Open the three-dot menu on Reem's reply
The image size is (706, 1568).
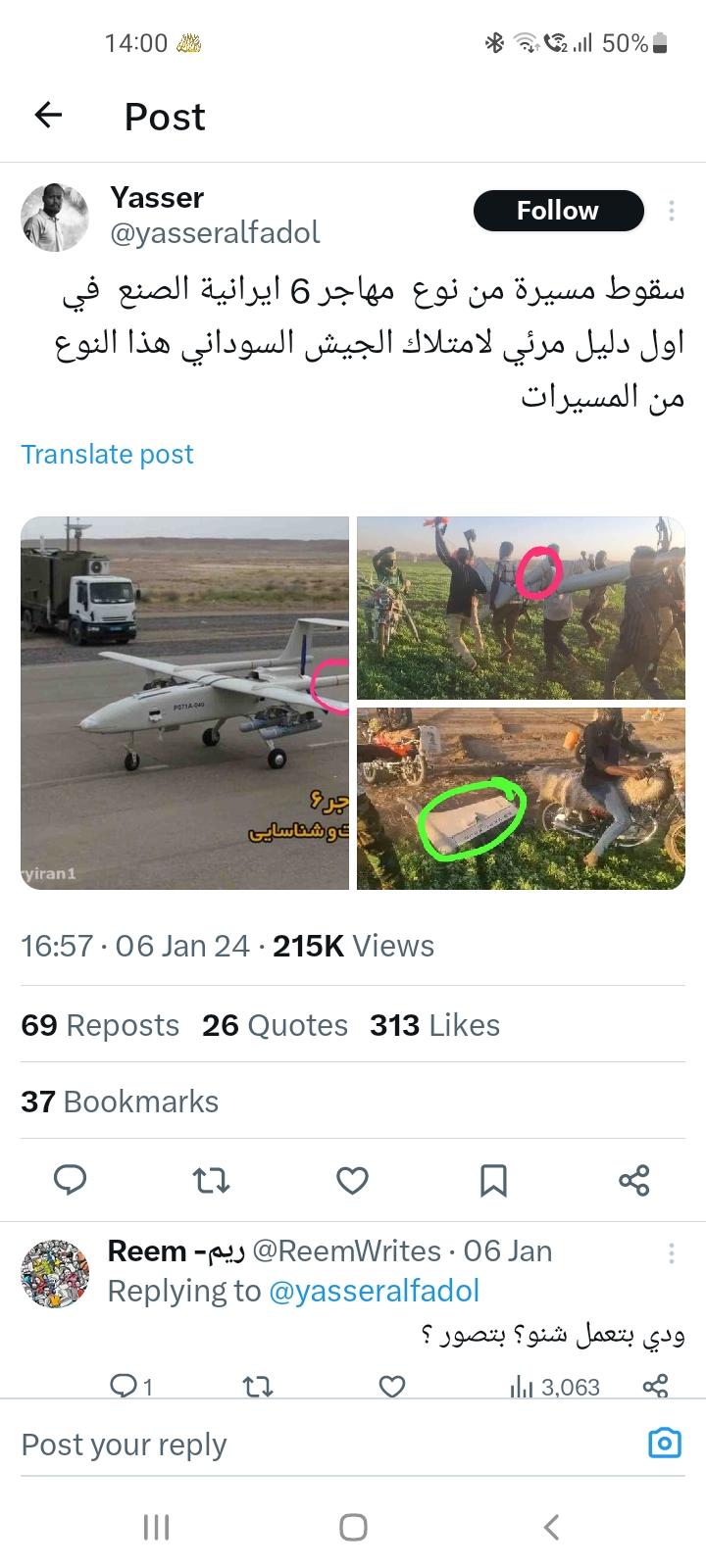[x=672, y=1252]
